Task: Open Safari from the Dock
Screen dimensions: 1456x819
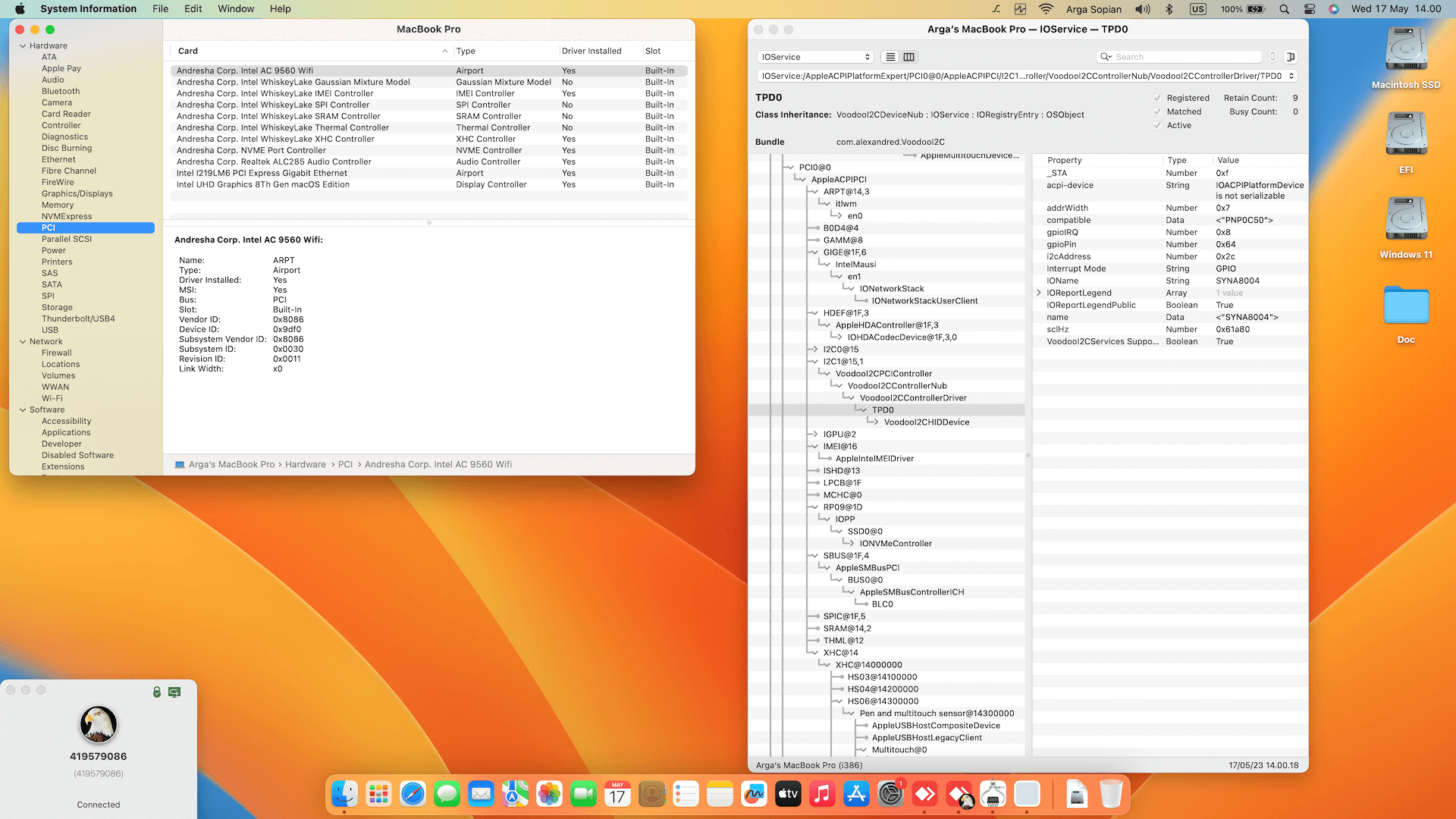Action: click(413, 794)
